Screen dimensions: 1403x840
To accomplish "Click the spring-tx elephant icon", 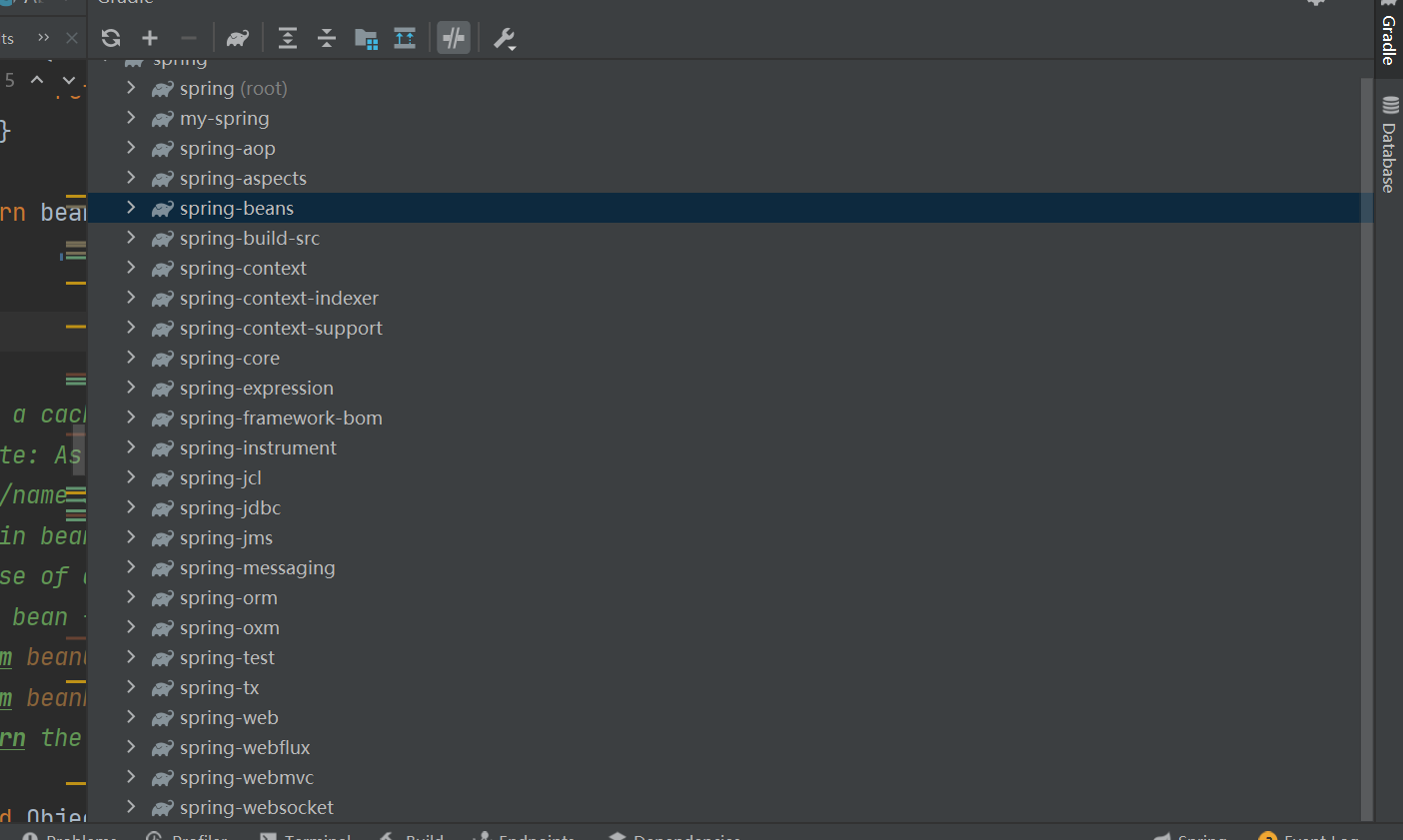I will 162,688.
